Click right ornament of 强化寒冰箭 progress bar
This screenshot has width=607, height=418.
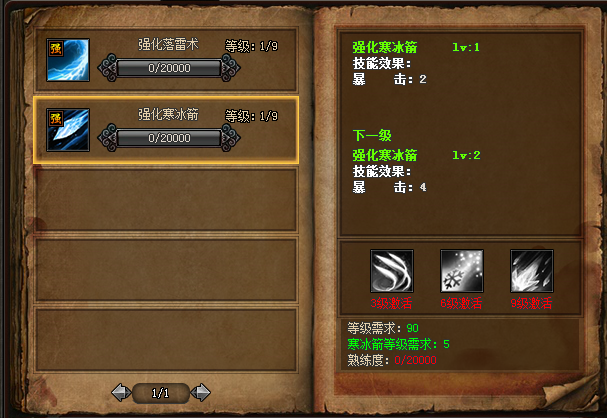tap(230, 138)
